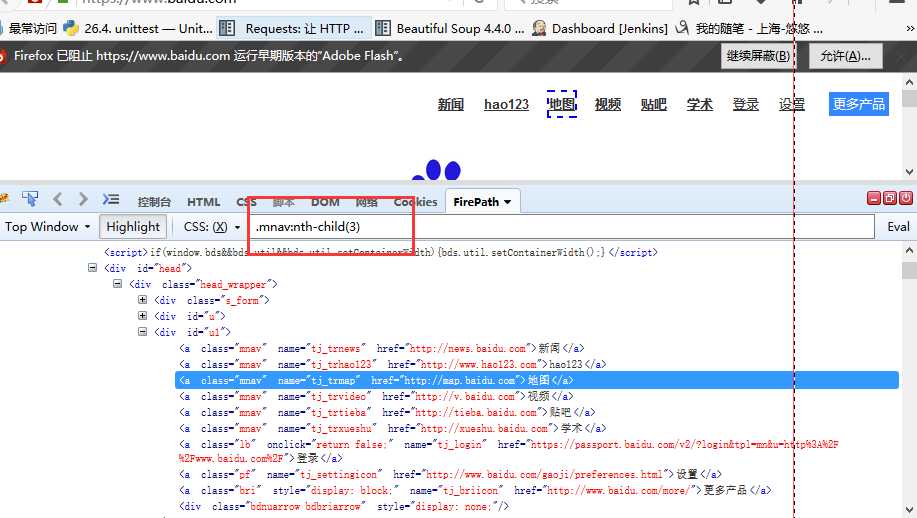Screen dimensions: 917x518
Task: Open the 最常访问 bookmarks folder
Action: 29,28
